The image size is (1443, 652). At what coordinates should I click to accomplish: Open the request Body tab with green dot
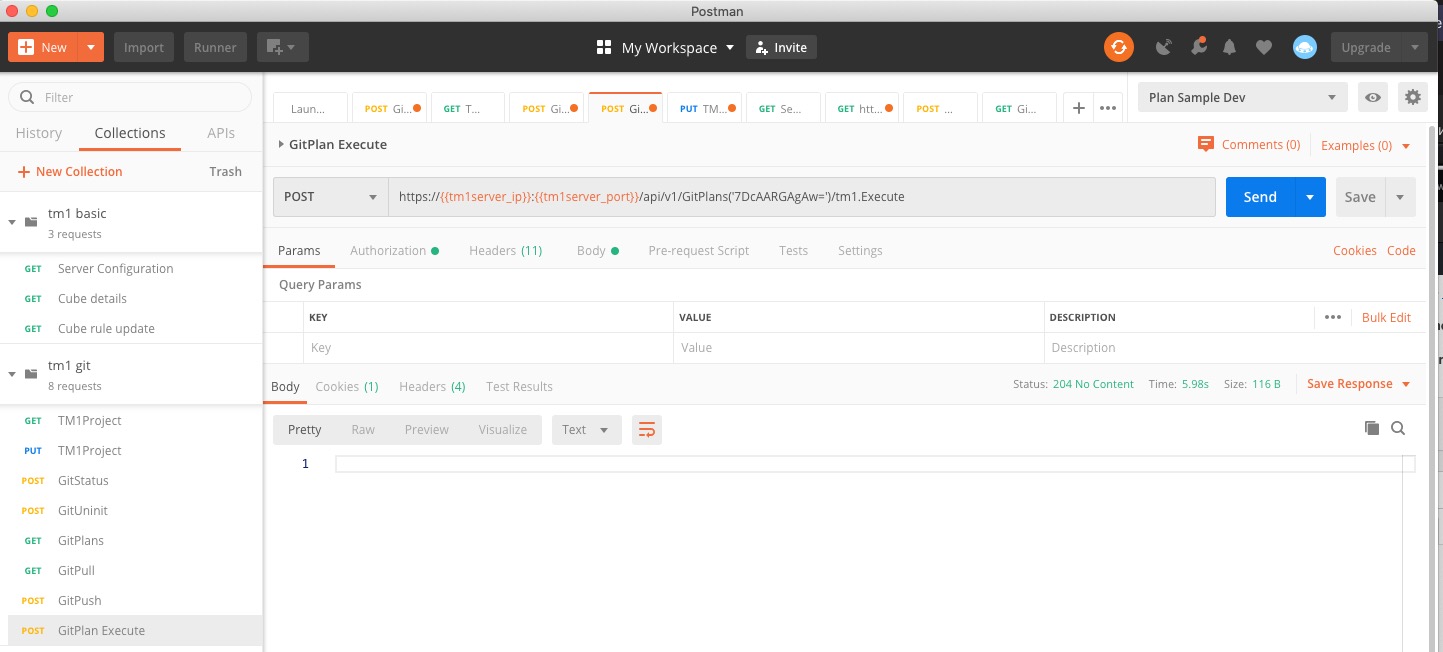[x=597, y=250]
